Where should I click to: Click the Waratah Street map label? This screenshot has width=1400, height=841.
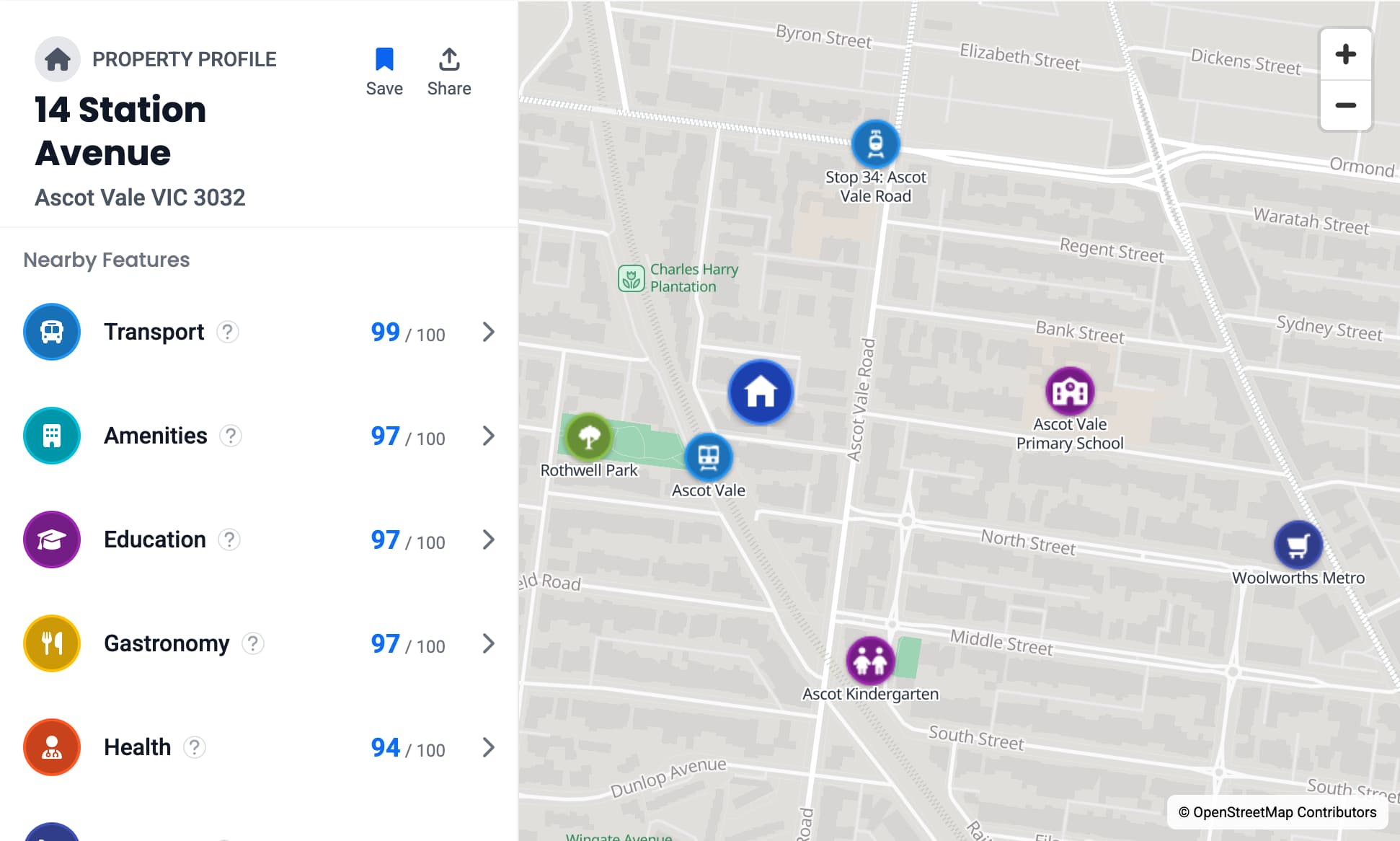(1311, 221)
